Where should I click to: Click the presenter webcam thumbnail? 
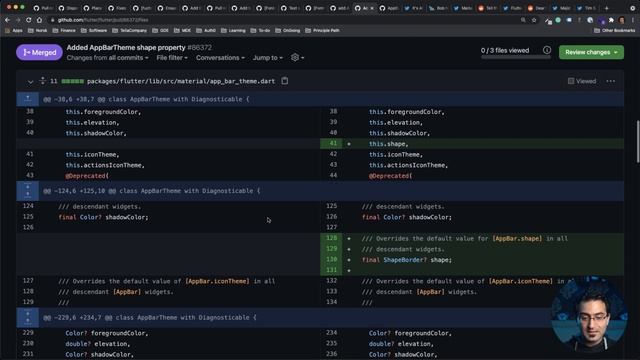(589, 315)
